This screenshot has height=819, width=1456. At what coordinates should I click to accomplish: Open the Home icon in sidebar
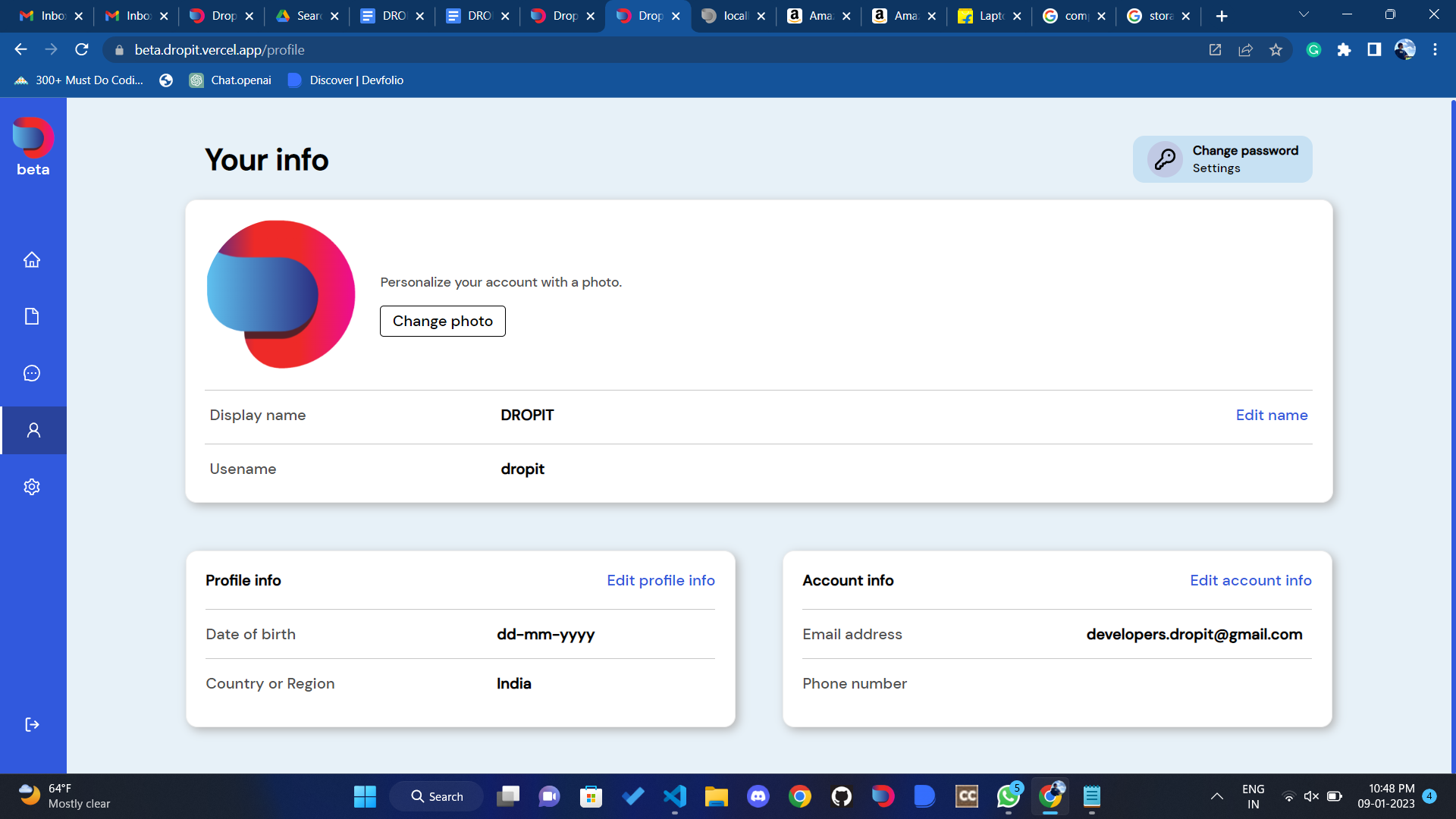pos(32,260)
